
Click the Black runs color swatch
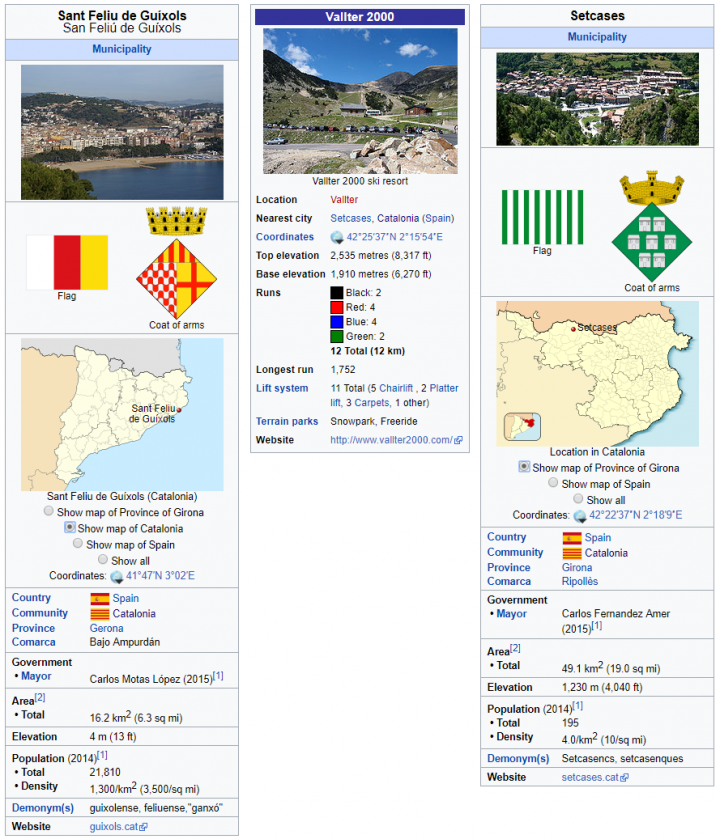(336, 293)
